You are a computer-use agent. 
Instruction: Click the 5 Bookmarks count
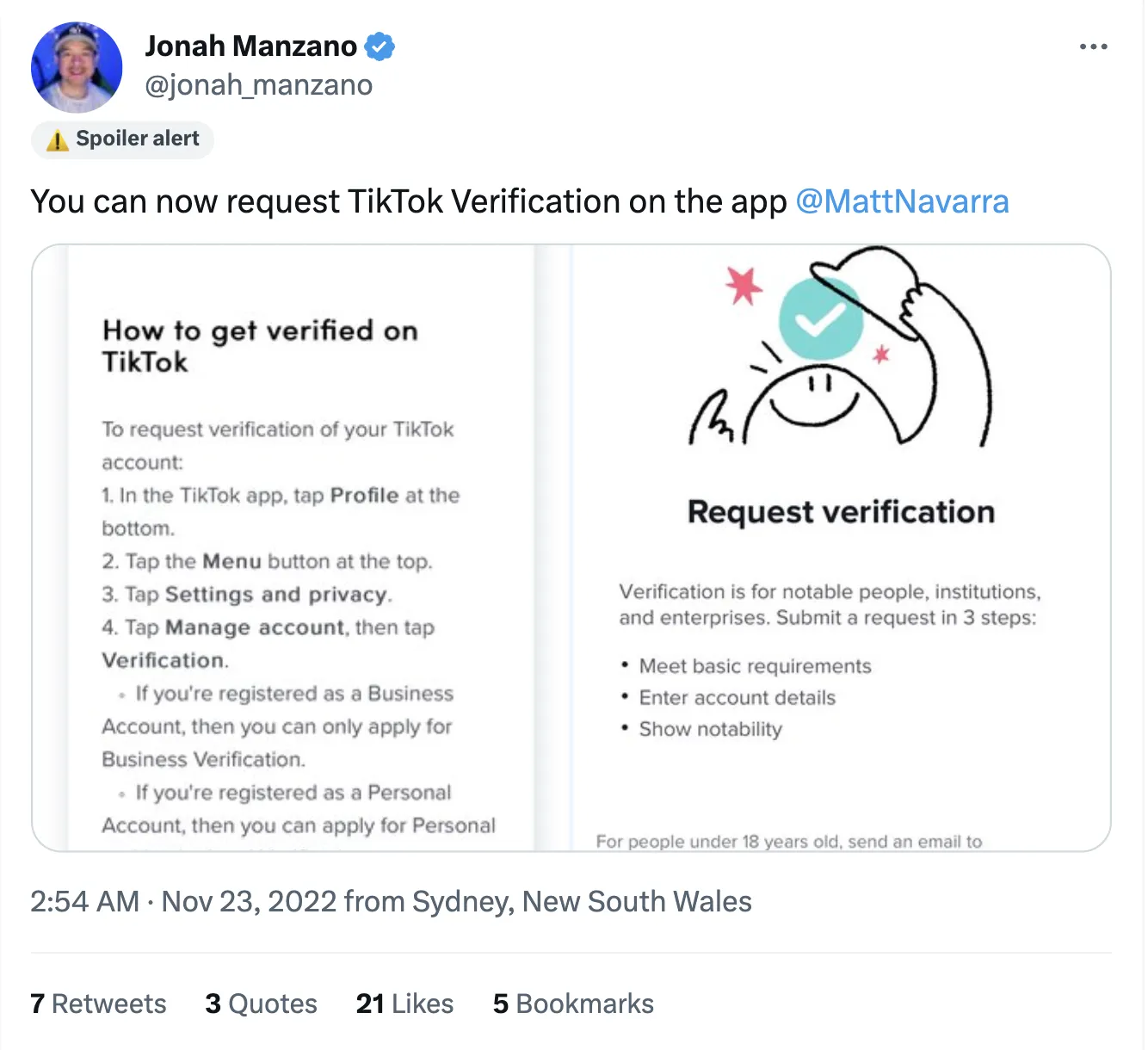tap(573, 1004)
